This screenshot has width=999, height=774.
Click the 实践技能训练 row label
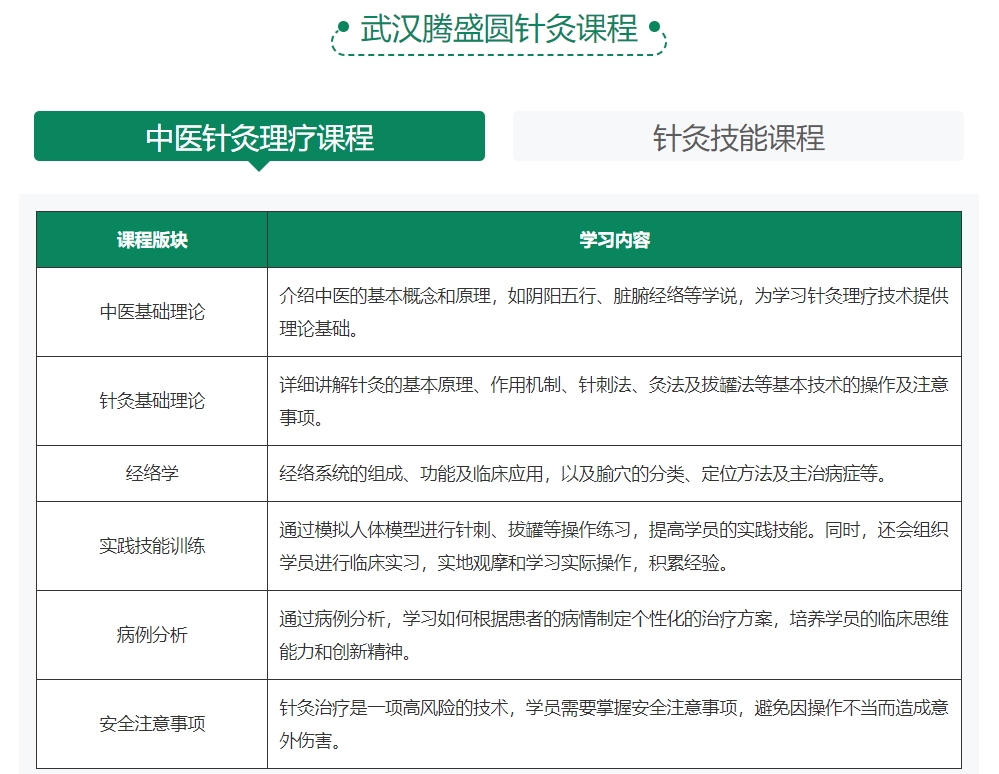point(152,546)
